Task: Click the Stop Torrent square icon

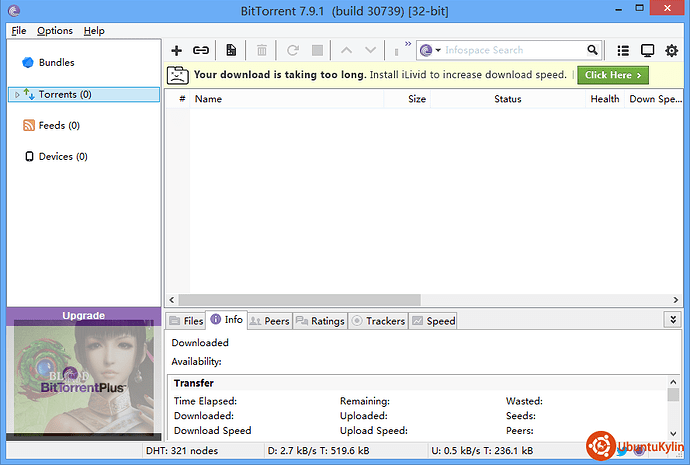Action: [x=317, y=51]
